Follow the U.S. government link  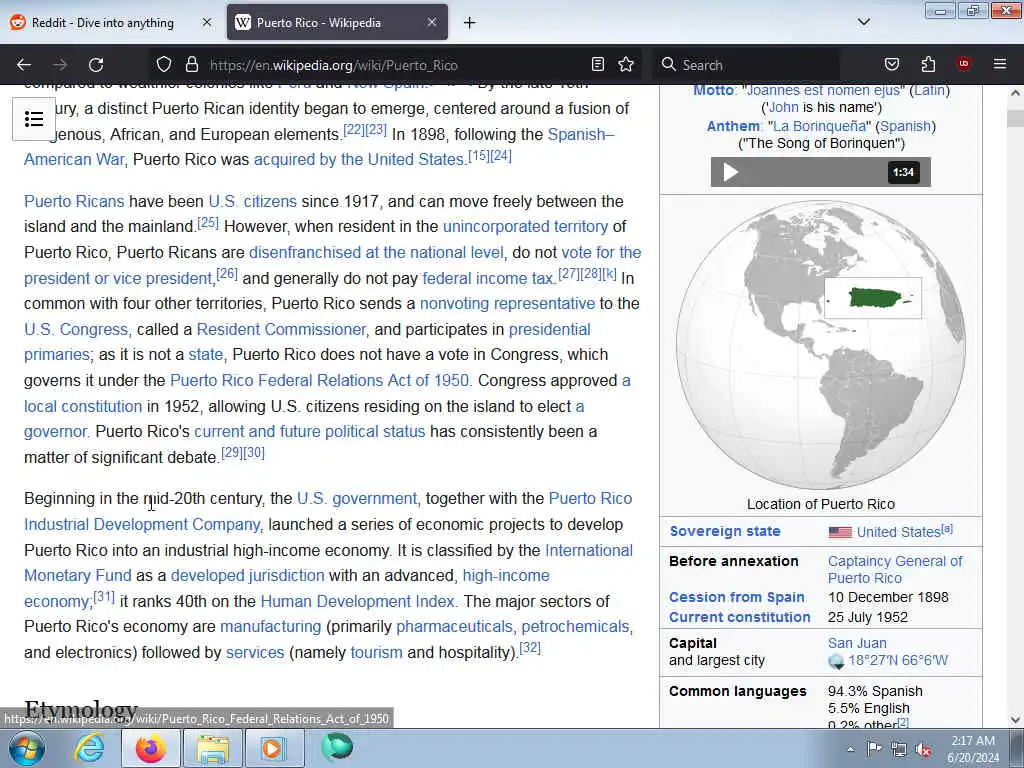point(357,498)
